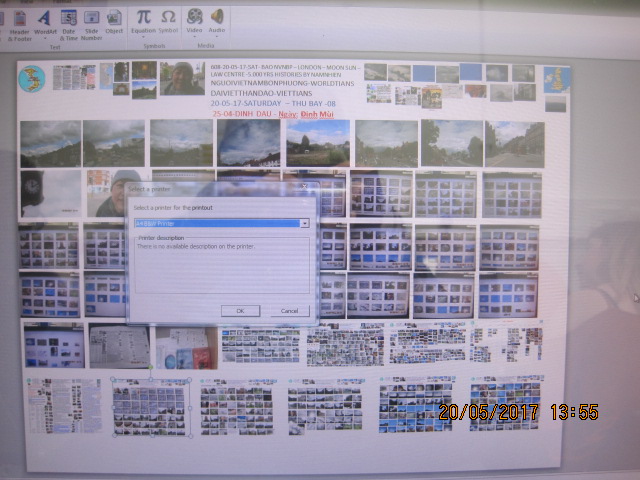Screen dimensions: 640x480
Task: Select the A4 B&W Printer entry
Action: click(x=218, y=223)
